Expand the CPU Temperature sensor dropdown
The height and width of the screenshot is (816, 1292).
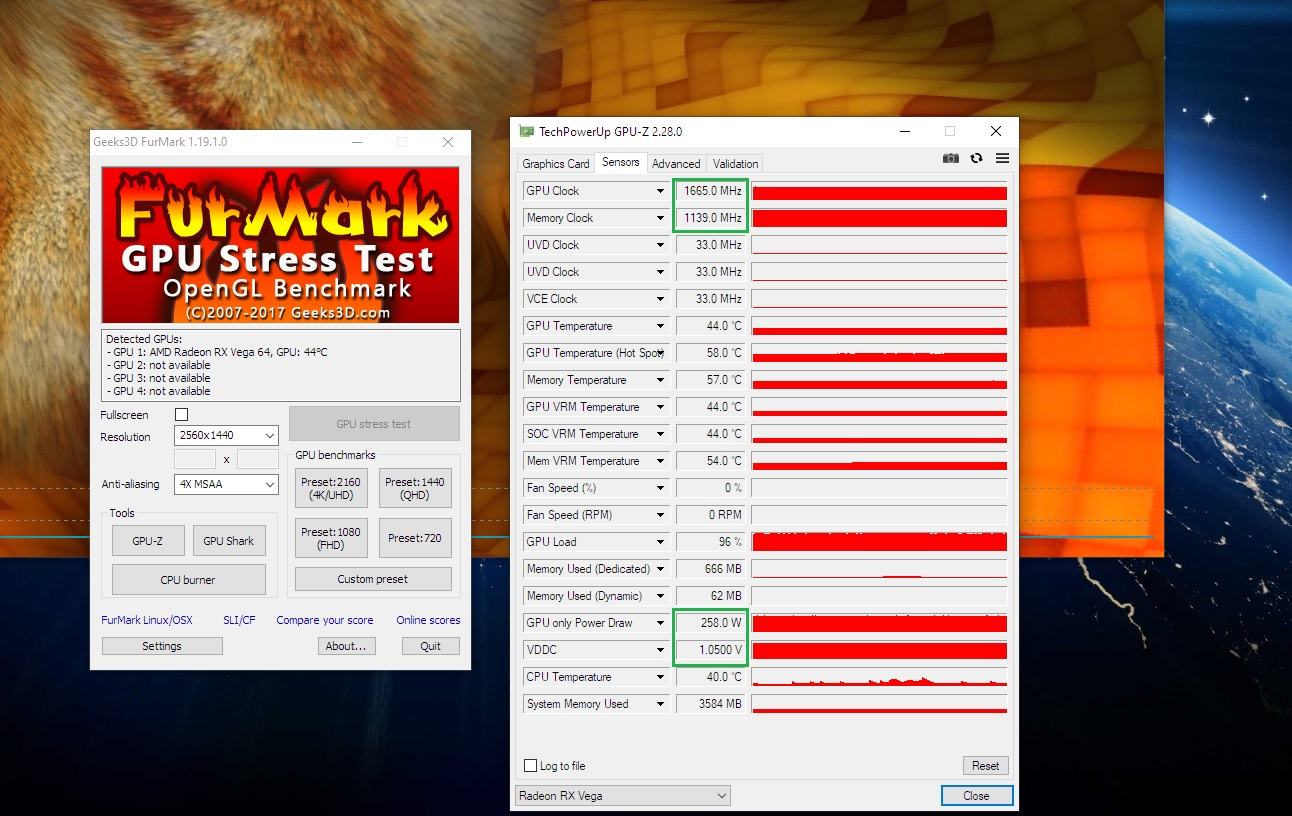coord(660,677)
